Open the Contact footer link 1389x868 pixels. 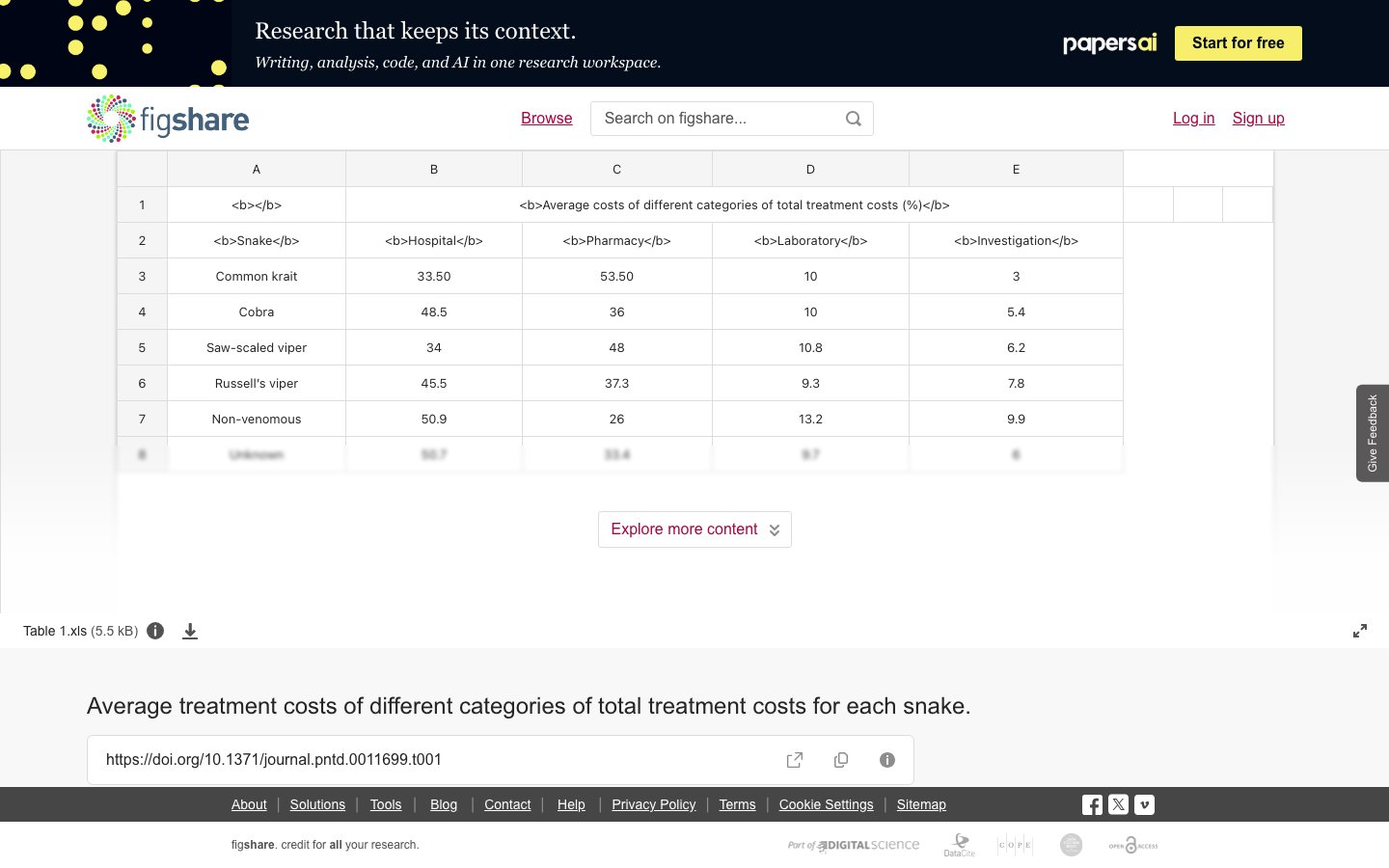coord(507,804)
